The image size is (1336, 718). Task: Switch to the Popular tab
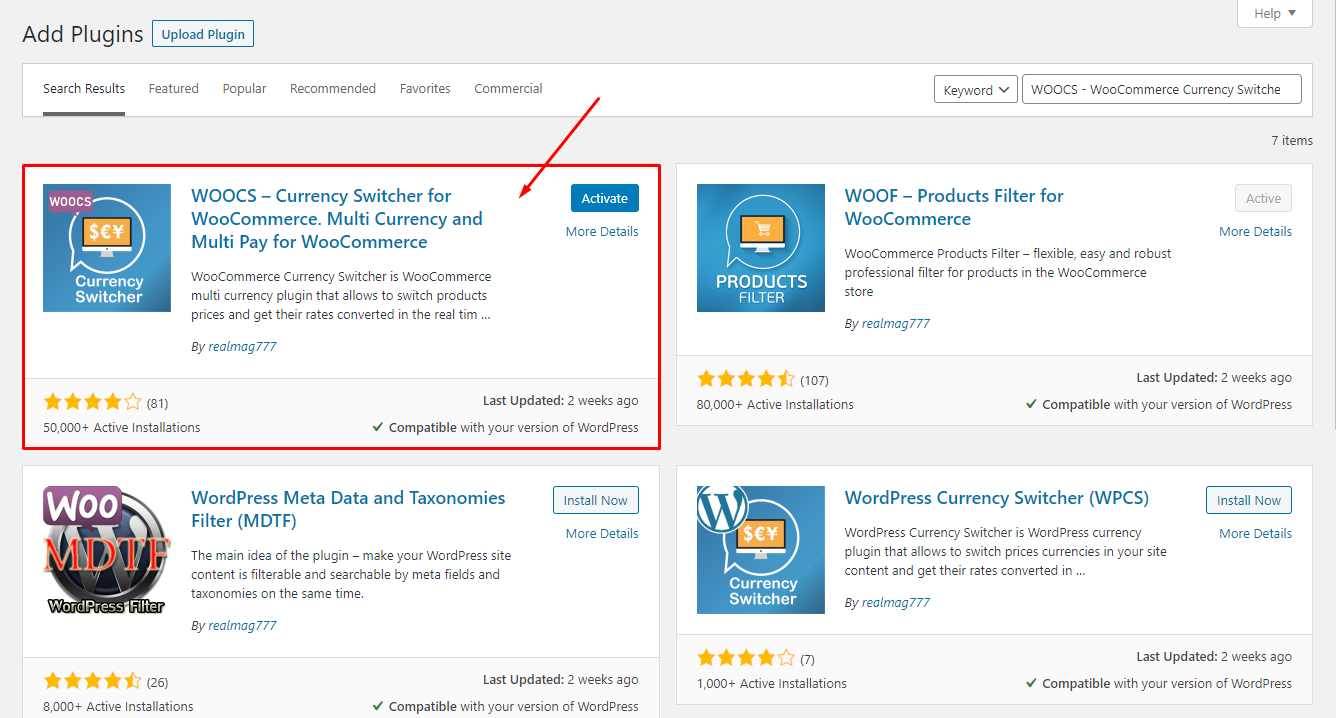point(245,89)
